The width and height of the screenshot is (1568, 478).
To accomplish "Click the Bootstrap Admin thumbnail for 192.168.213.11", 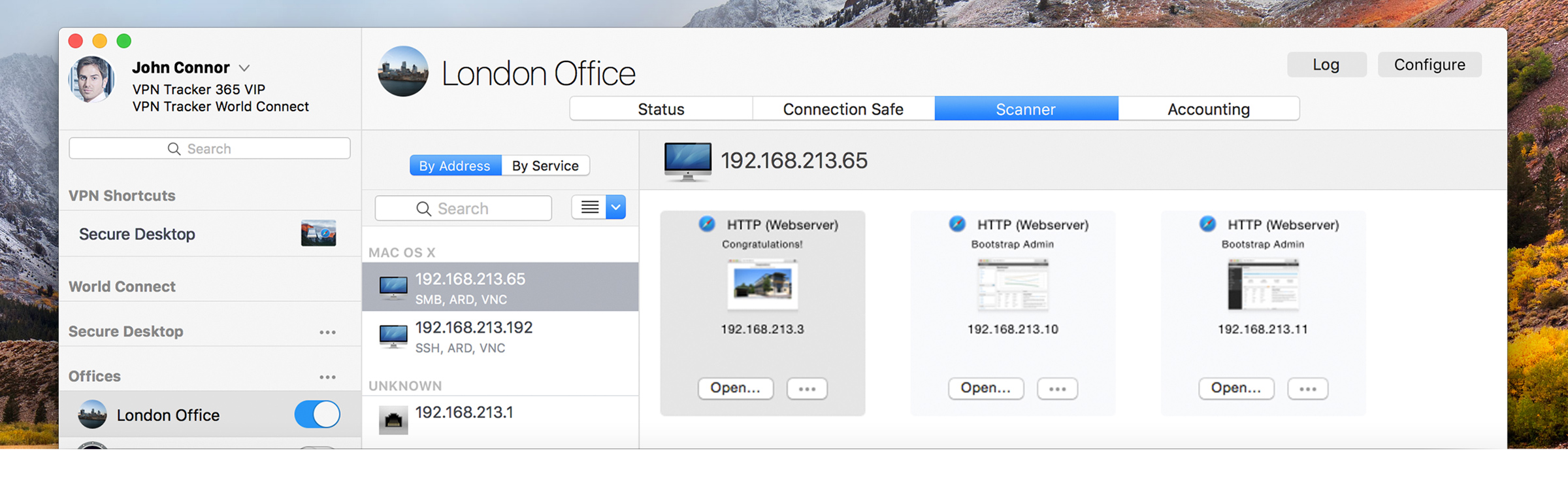I will 1262,284.
